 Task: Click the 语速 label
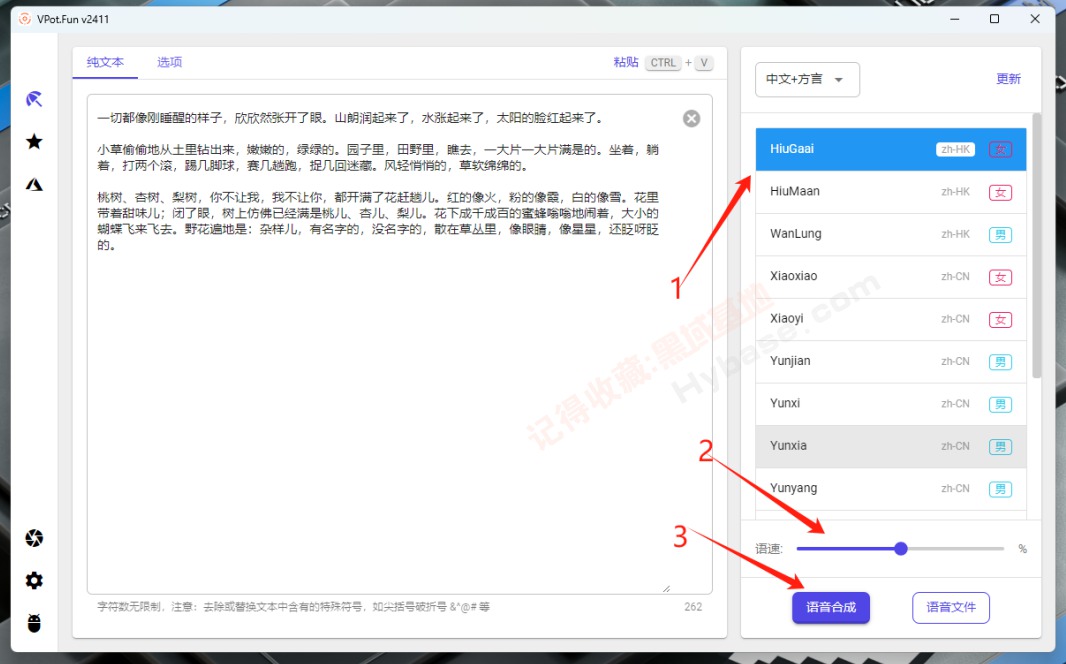point(769,548)
